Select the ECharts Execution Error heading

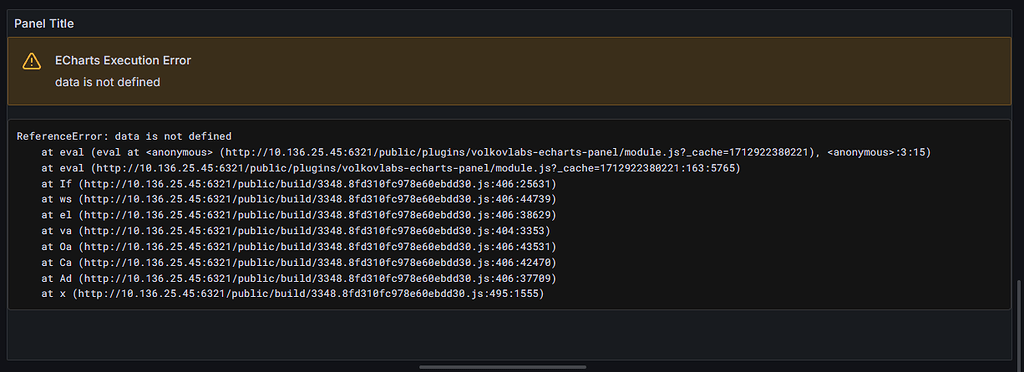(123, 60)
